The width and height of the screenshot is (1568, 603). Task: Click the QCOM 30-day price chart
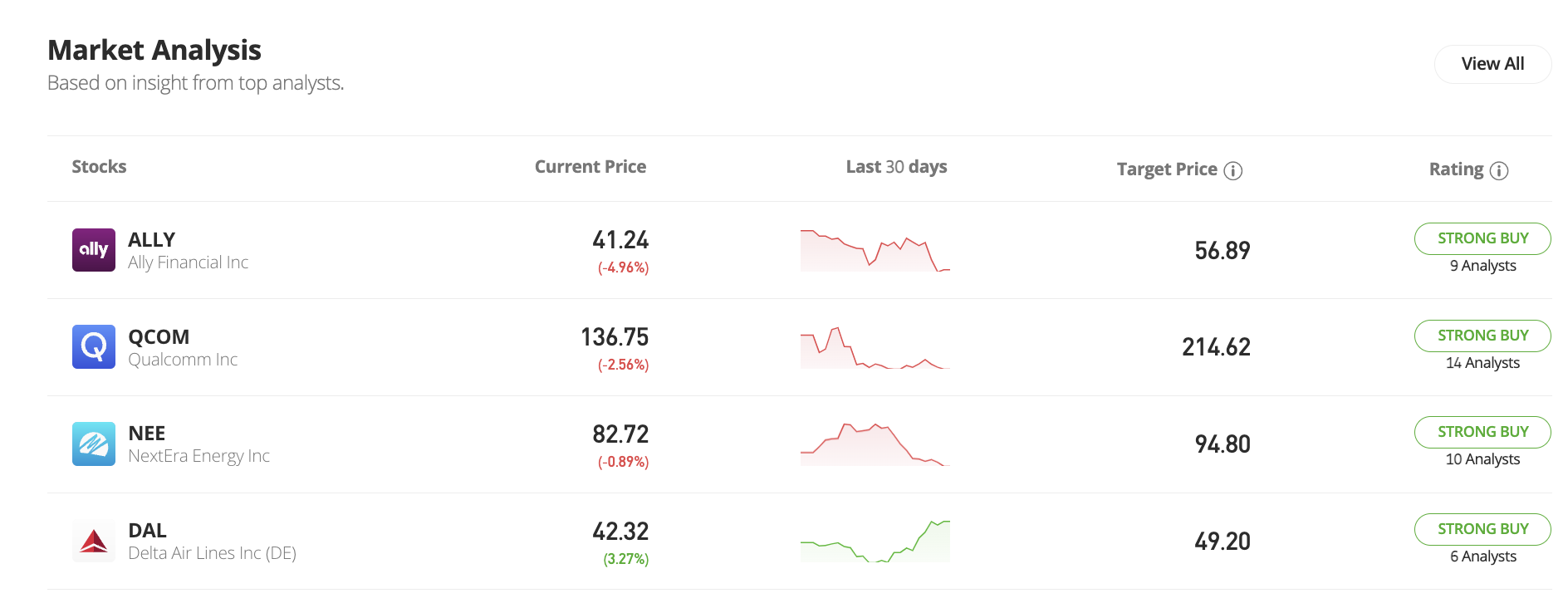click(x=875, y=349)
